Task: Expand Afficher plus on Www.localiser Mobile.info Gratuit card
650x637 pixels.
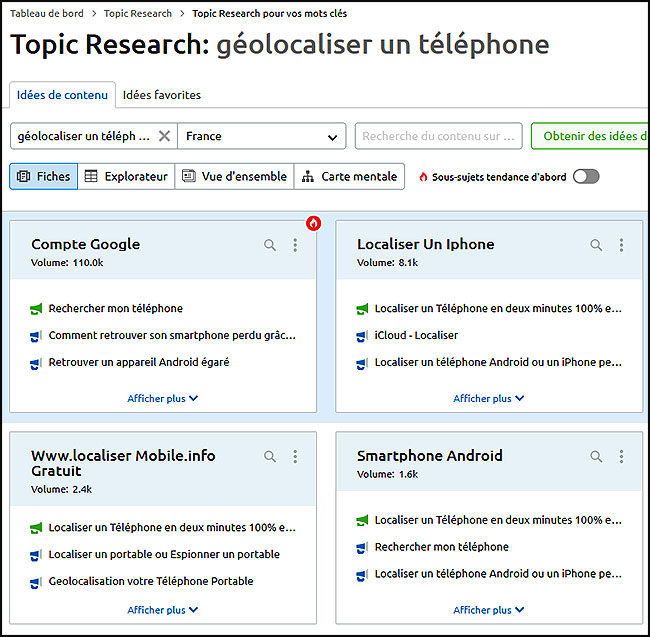Action: [162, 610]
